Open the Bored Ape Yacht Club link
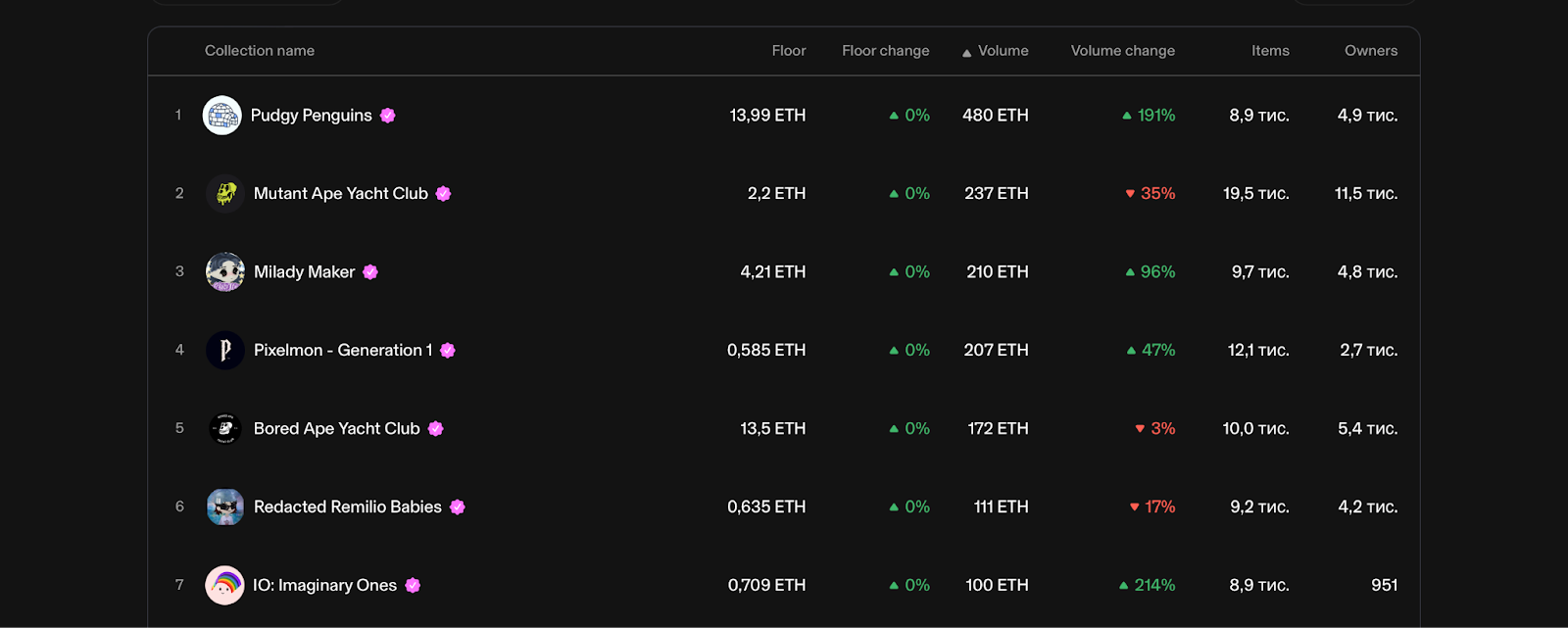Screen dimensions: 1568x628 (337, 429)
